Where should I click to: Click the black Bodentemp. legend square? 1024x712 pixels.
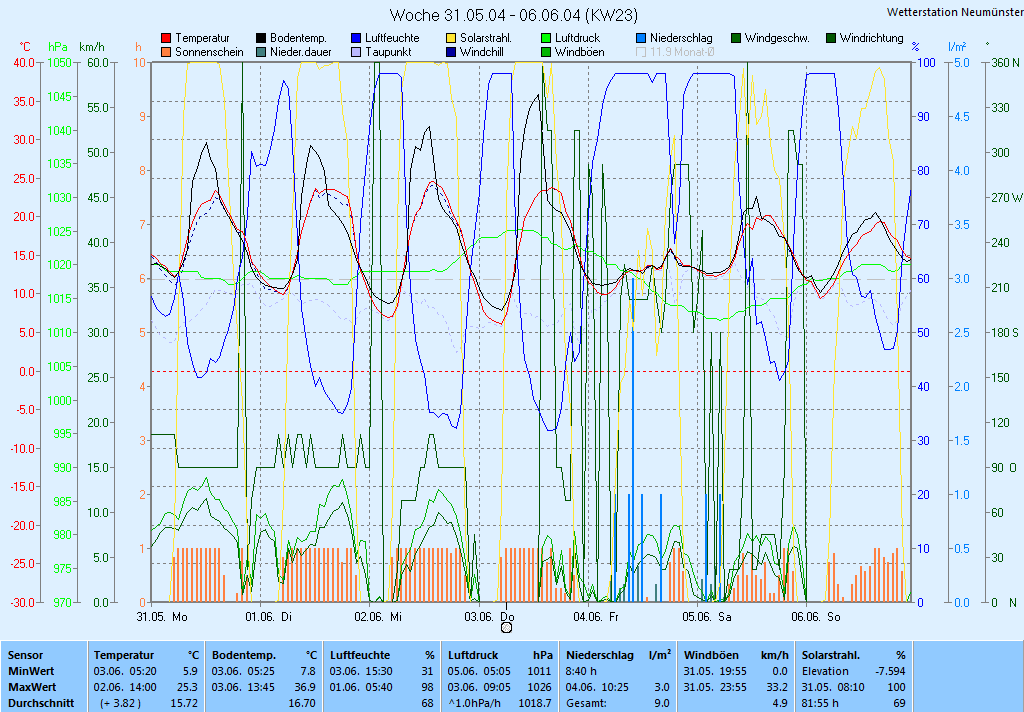[x=262, y=38]
